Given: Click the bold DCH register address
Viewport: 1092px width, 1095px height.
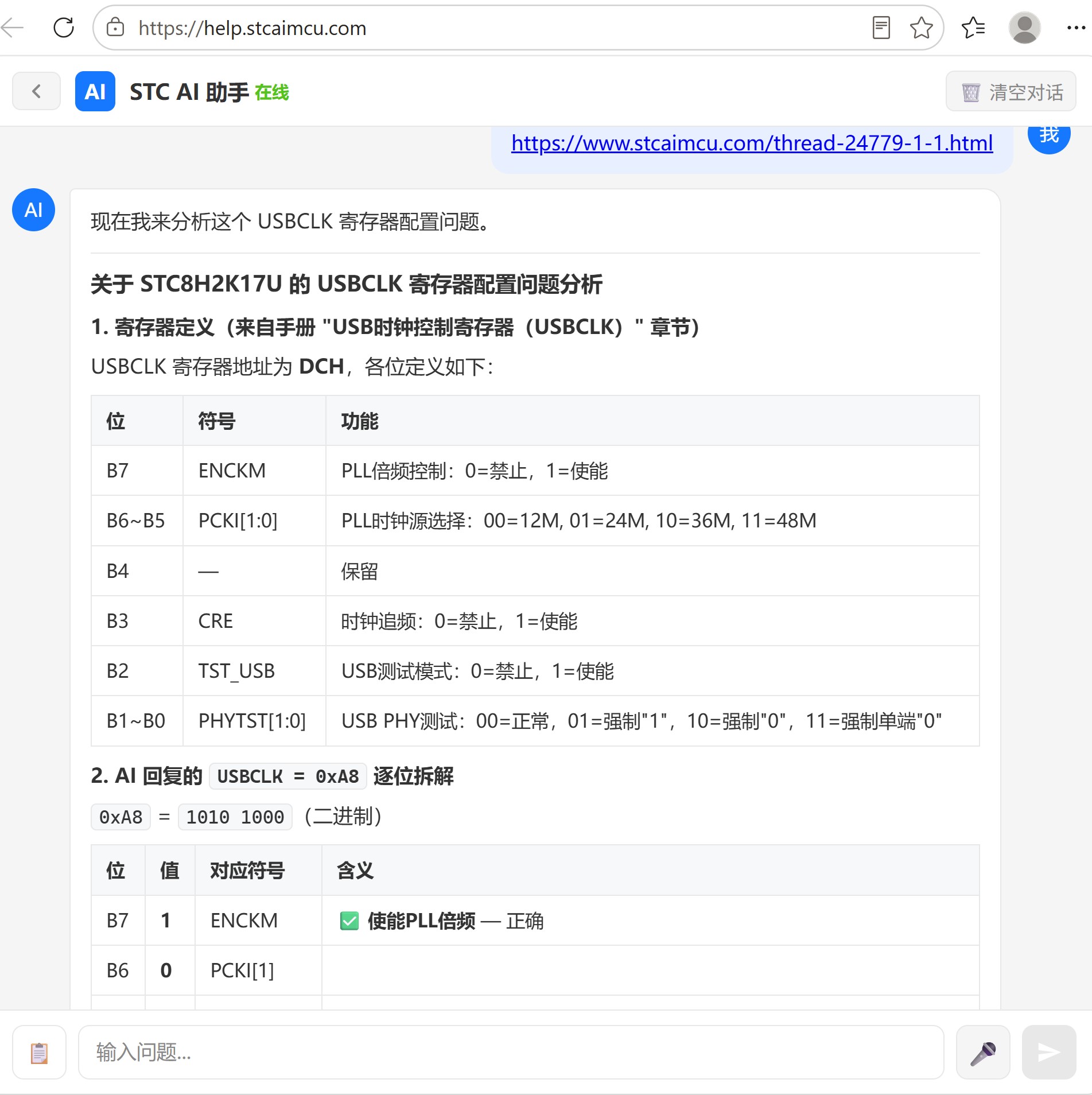Looking at the screenshot, I should 321,367.
